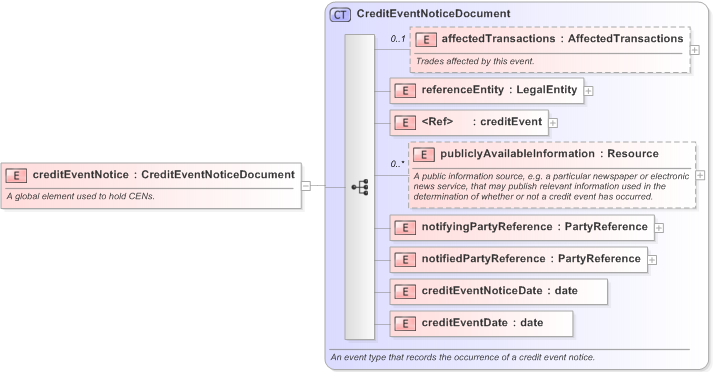Expand the <Ref> creditEvent element
The image size is (713, 372).
click(x=553, y=123)
